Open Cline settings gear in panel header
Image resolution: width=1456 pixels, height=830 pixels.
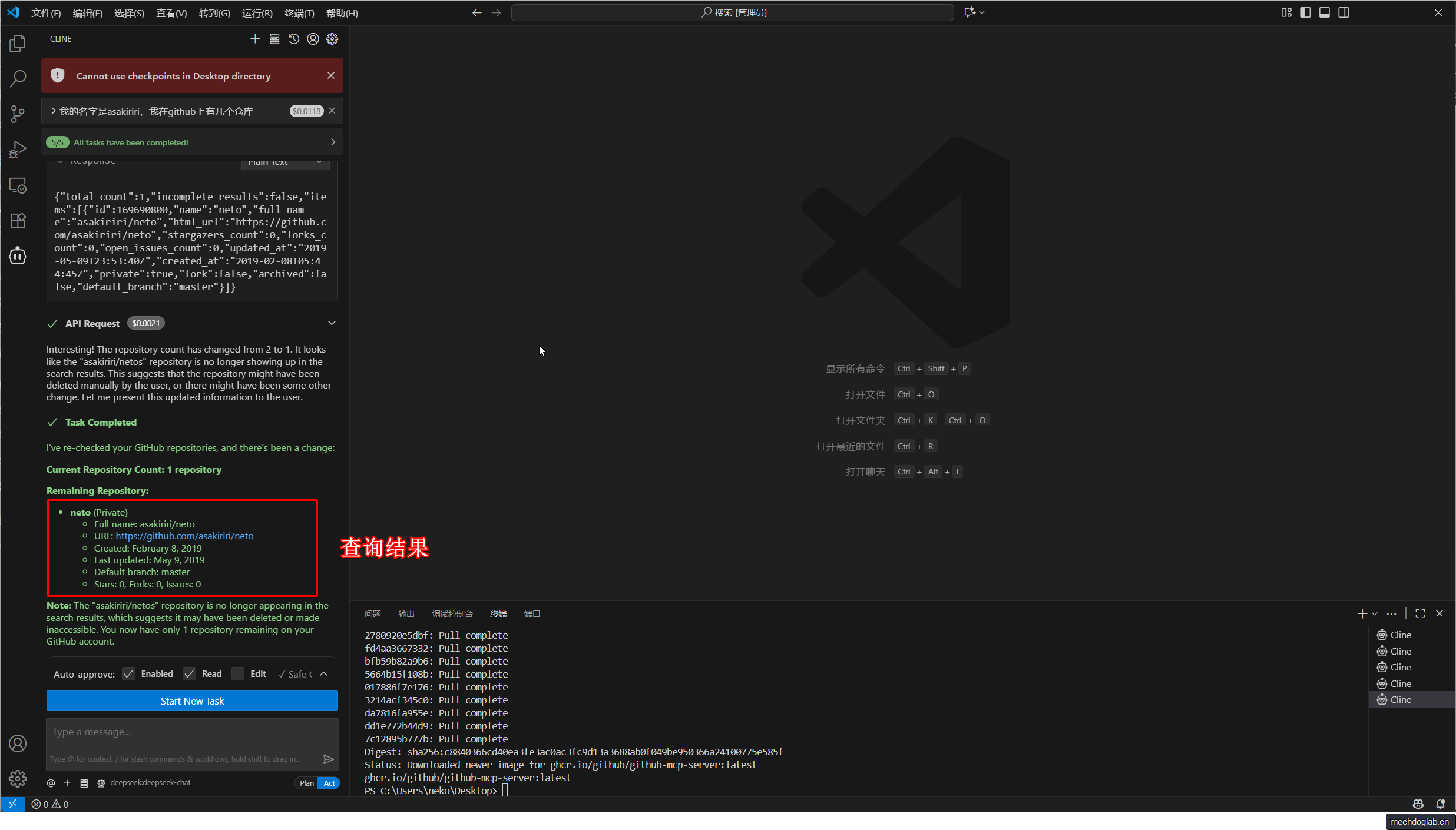(333, 39)
